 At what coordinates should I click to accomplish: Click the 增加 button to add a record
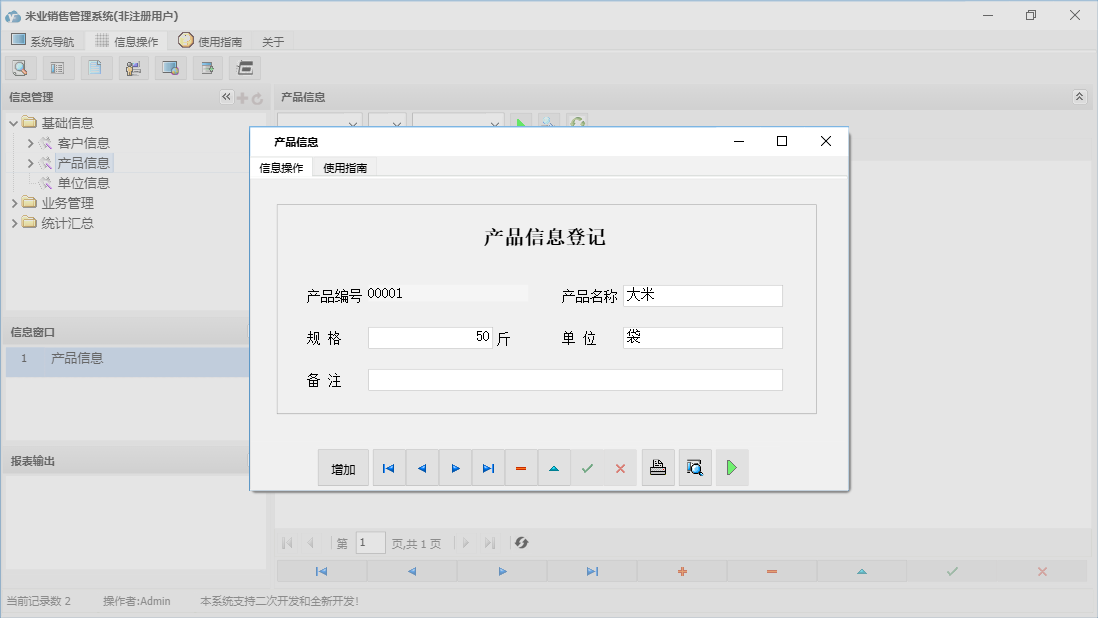click(x=343, y=467)
